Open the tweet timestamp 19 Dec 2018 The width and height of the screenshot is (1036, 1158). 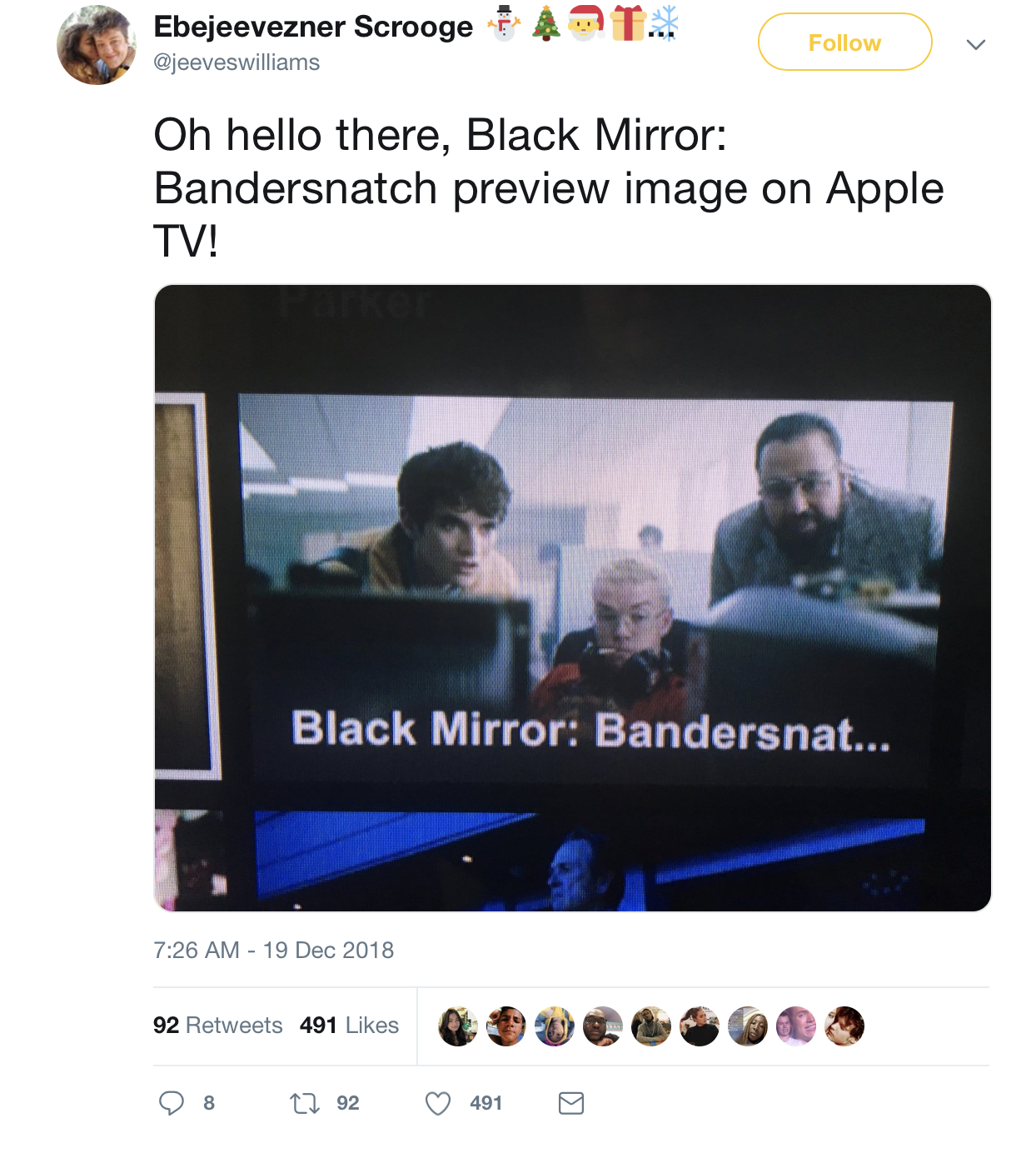[274, 950]
